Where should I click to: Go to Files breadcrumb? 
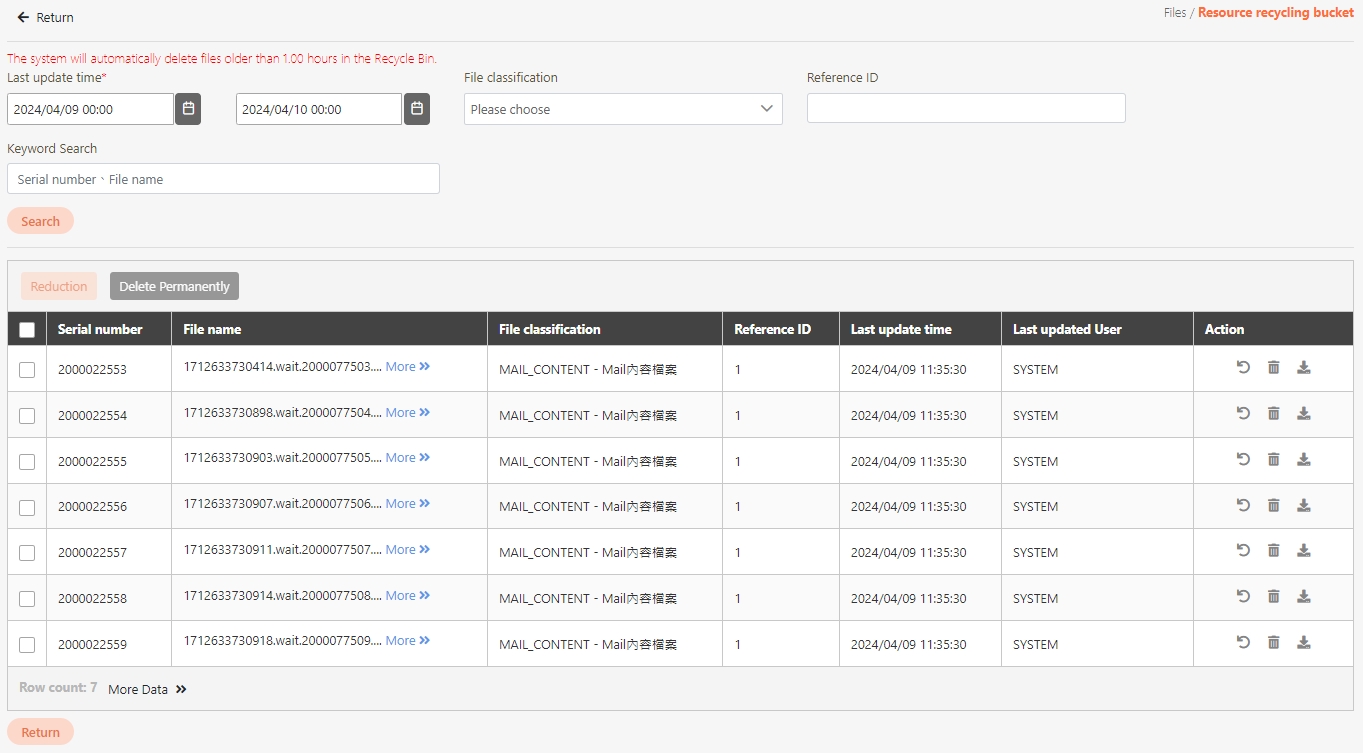[x=1174, y=13]
